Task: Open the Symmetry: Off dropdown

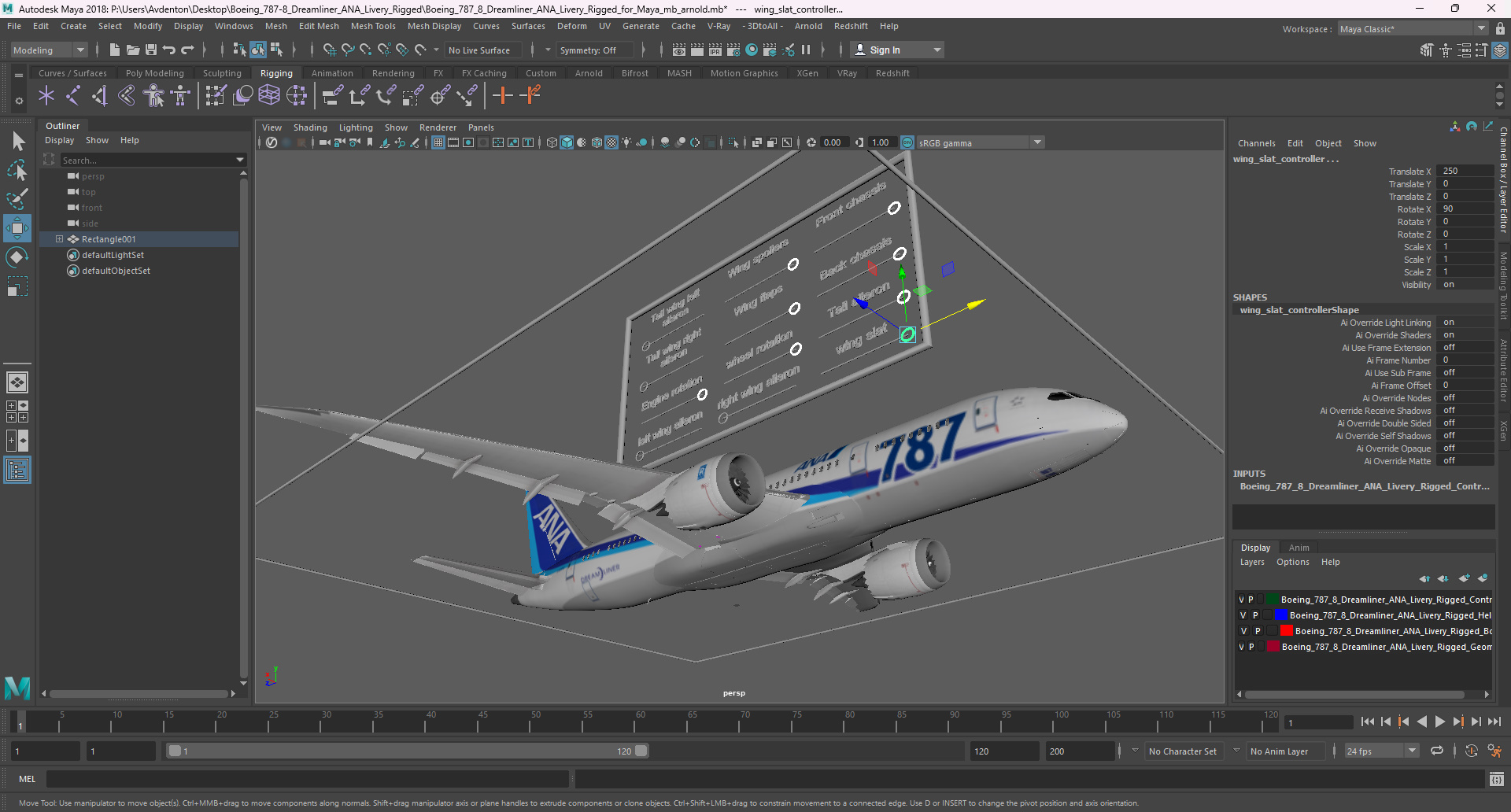Action: tap(593, 50)
